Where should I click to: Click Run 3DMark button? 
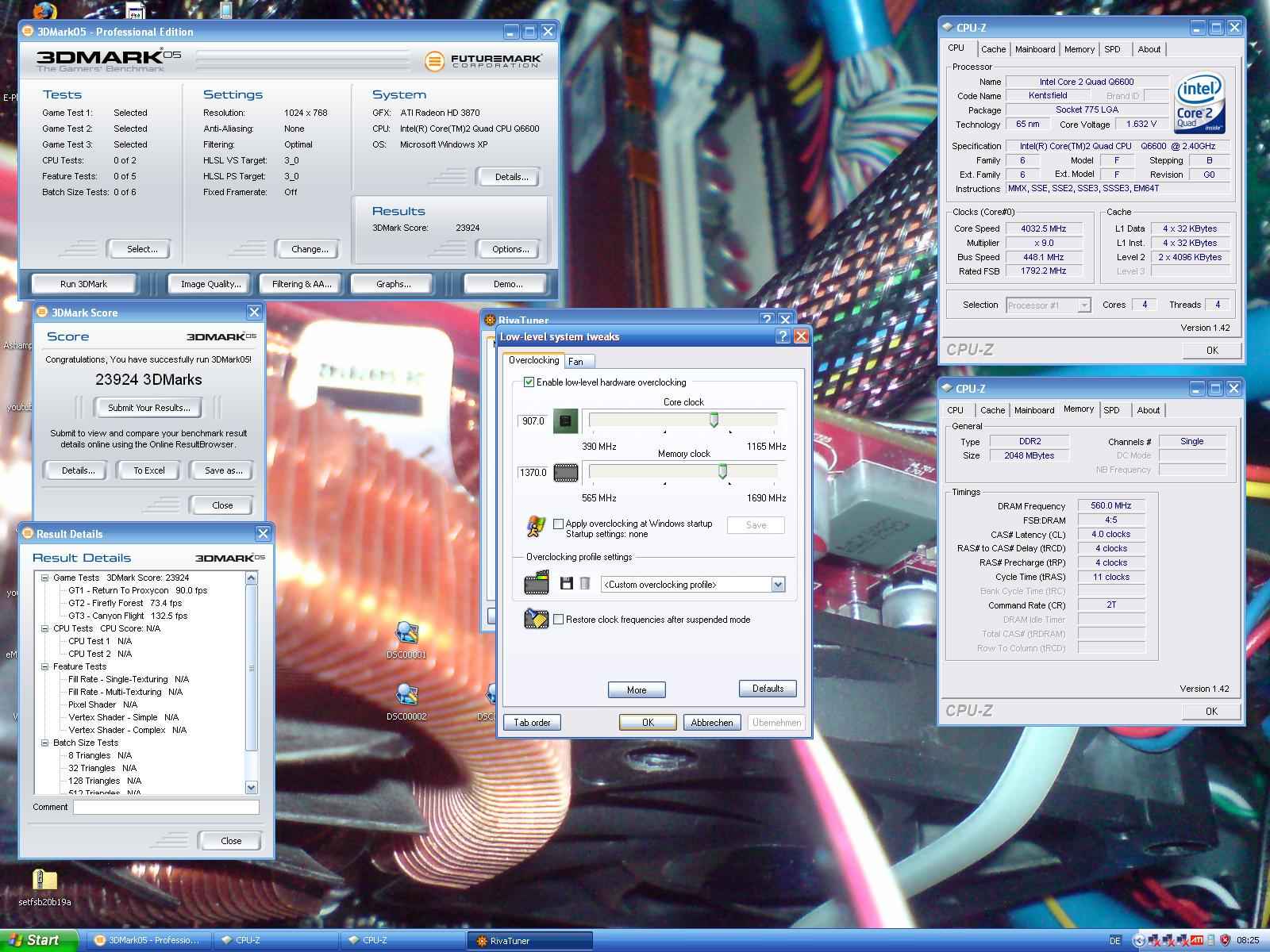tap(83, 284)
